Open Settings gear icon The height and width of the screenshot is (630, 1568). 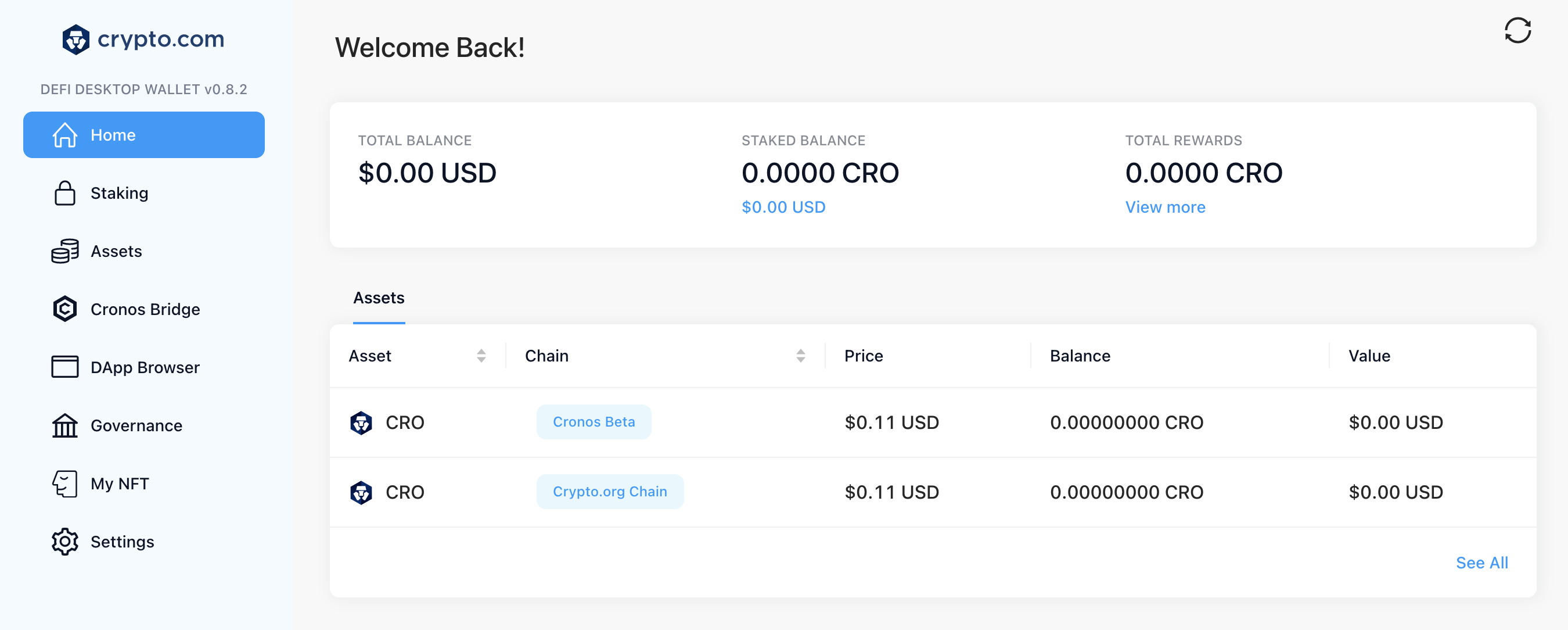[64, 542]
